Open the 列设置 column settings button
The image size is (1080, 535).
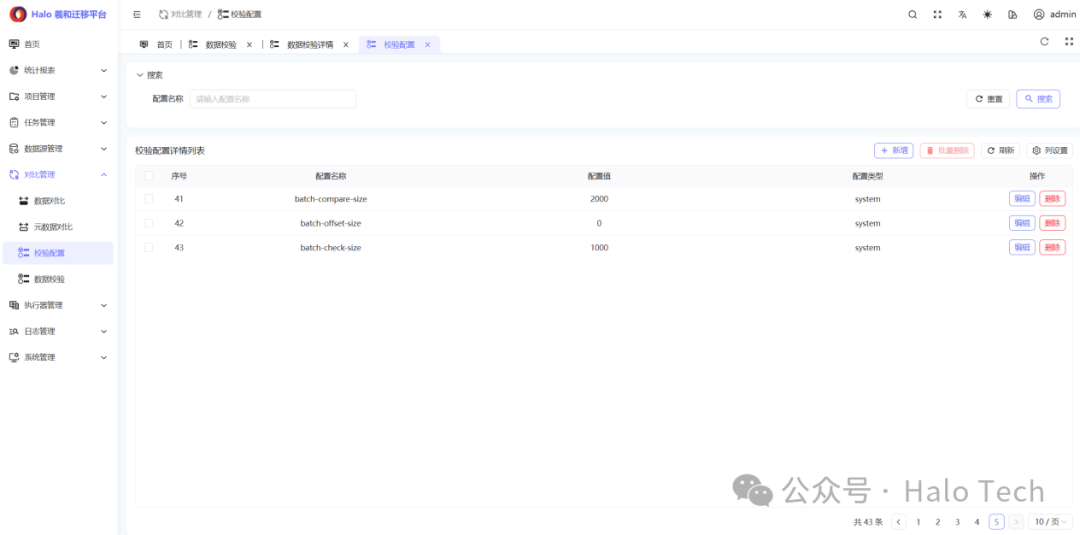click(x=1049, y=151)
